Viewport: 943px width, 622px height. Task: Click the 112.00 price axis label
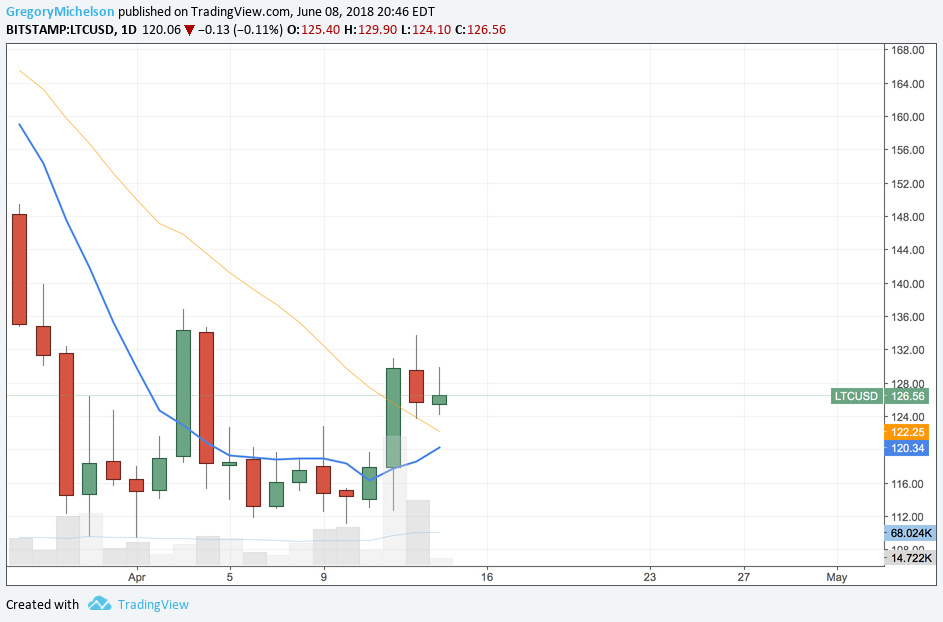[908, 517]
